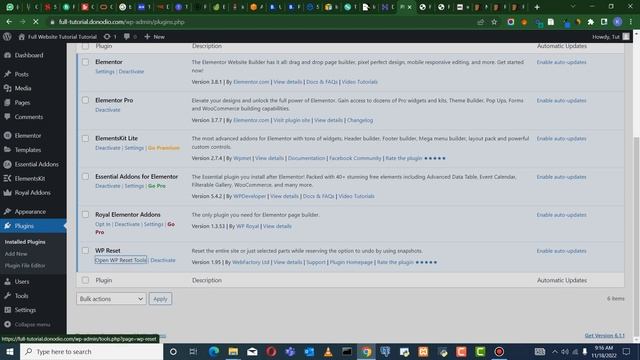Open Appearance sidebar menu

pos(30,211)
